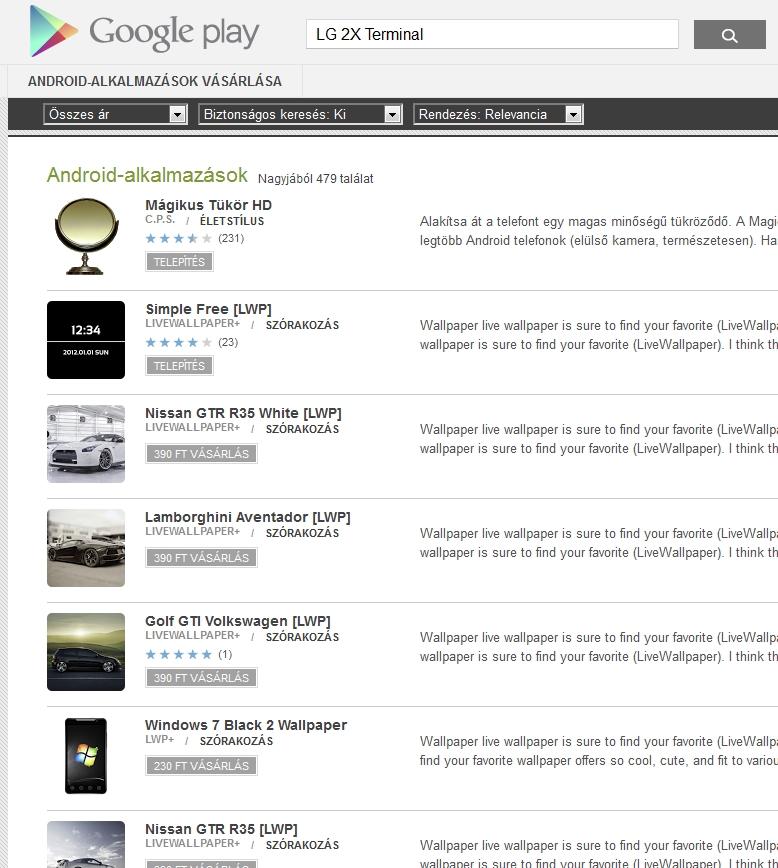Click the star rating of Mágikus Tükör HD

(x=178, y=239)
